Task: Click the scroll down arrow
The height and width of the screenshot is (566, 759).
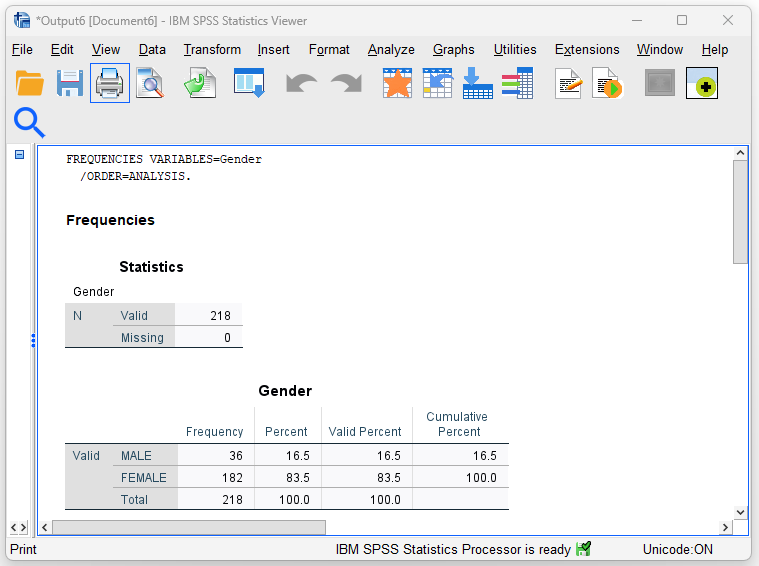Action: point(741,512)
